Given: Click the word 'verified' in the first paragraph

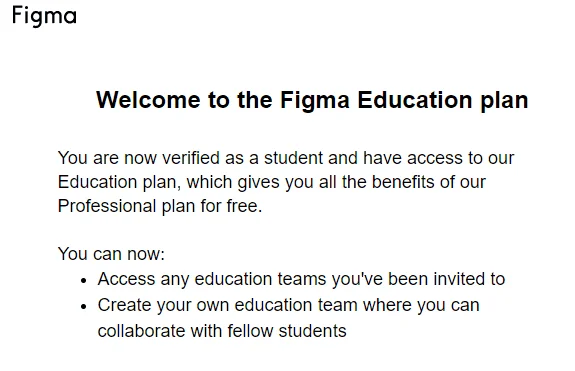Looking at the screenshot, I should (191, 158).
